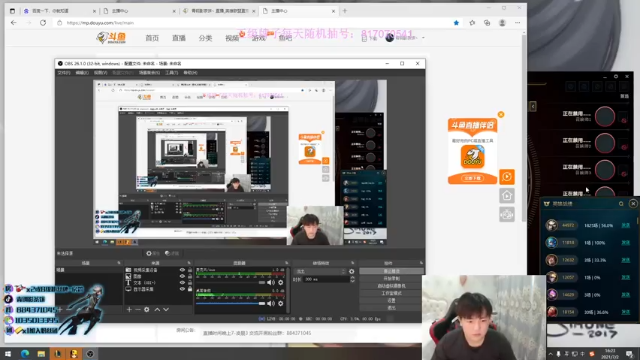Click the download button on Douyu companion ad

coord(473,178)
